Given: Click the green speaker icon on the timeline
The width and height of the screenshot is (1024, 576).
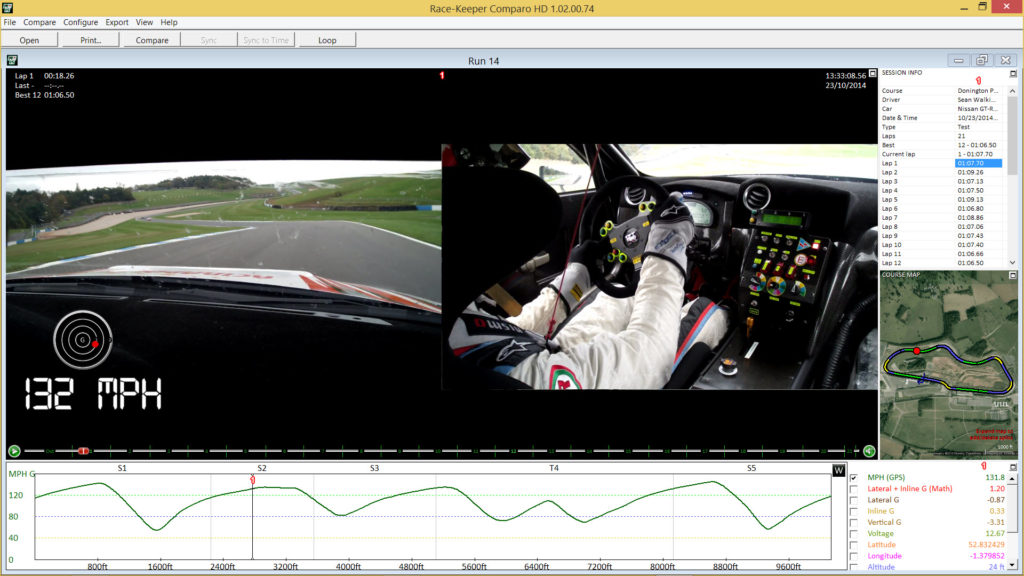Looking at the screenshot, I should click(869, 451).
